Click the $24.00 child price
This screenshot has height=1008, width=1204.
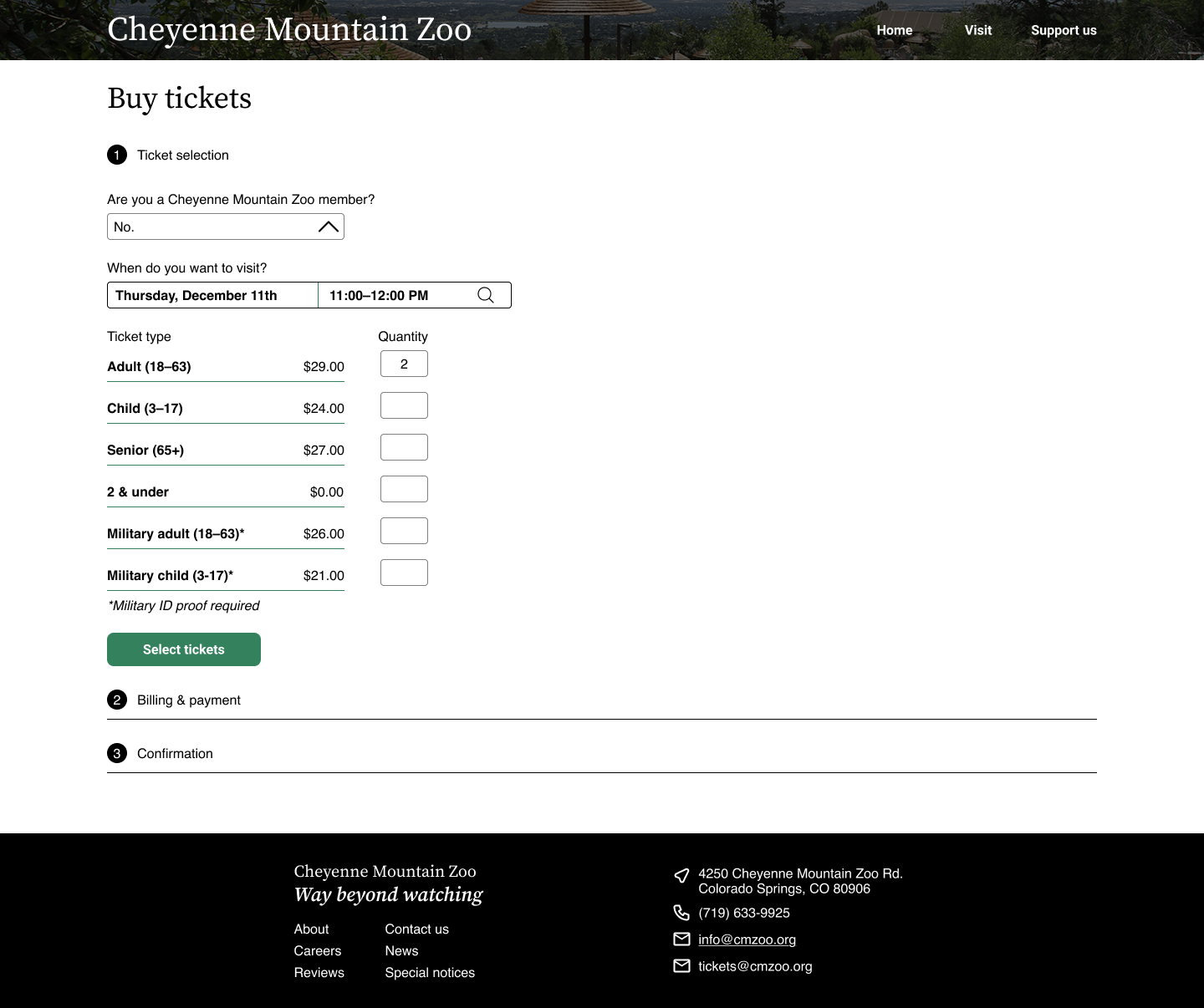324,409
